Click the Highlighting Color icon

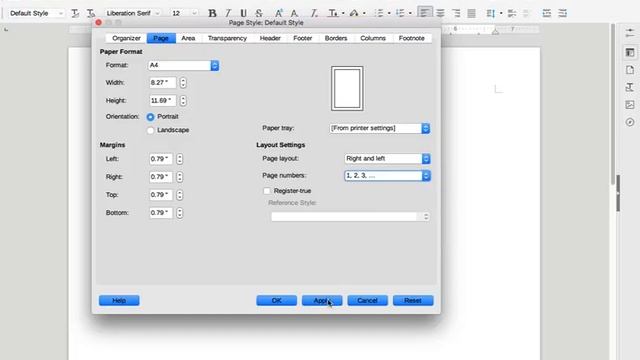[354, 13]
